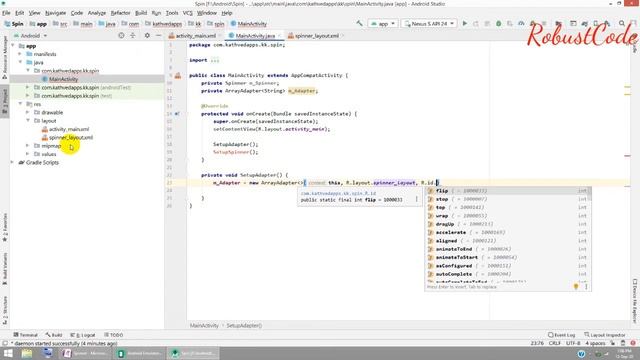Open the Terminal tool window

click(x=25, y=335)
